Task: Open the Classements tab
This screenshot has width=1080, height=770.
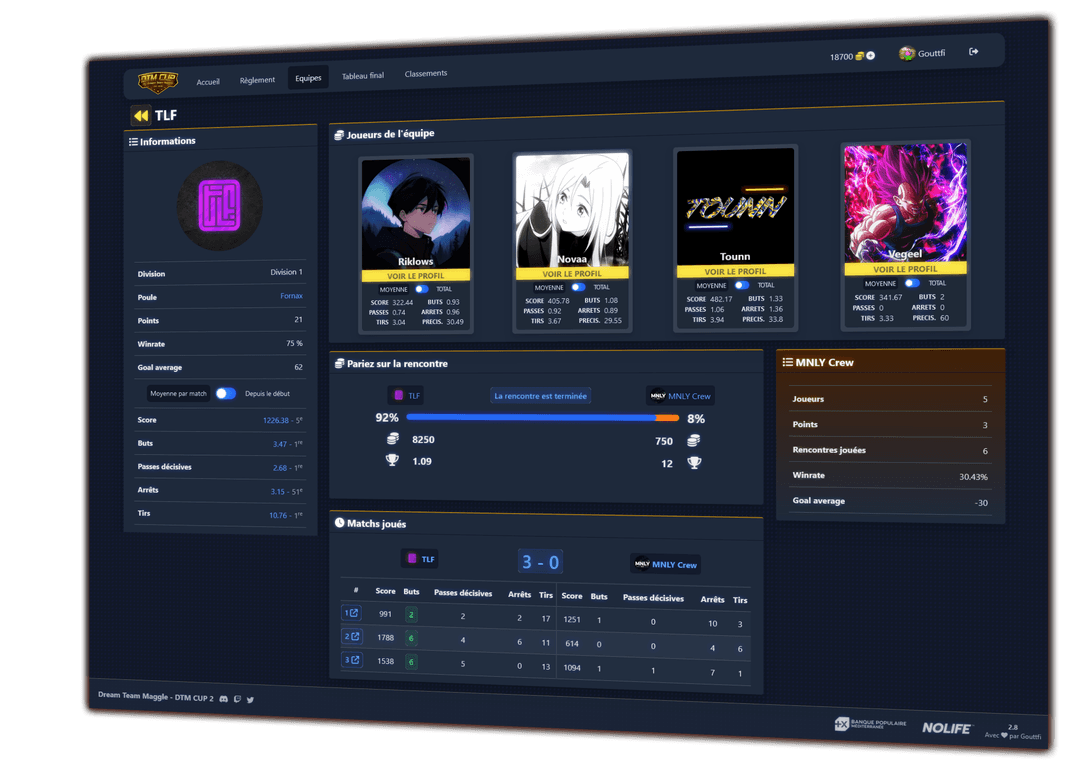Action: click(x=426, y=74)
